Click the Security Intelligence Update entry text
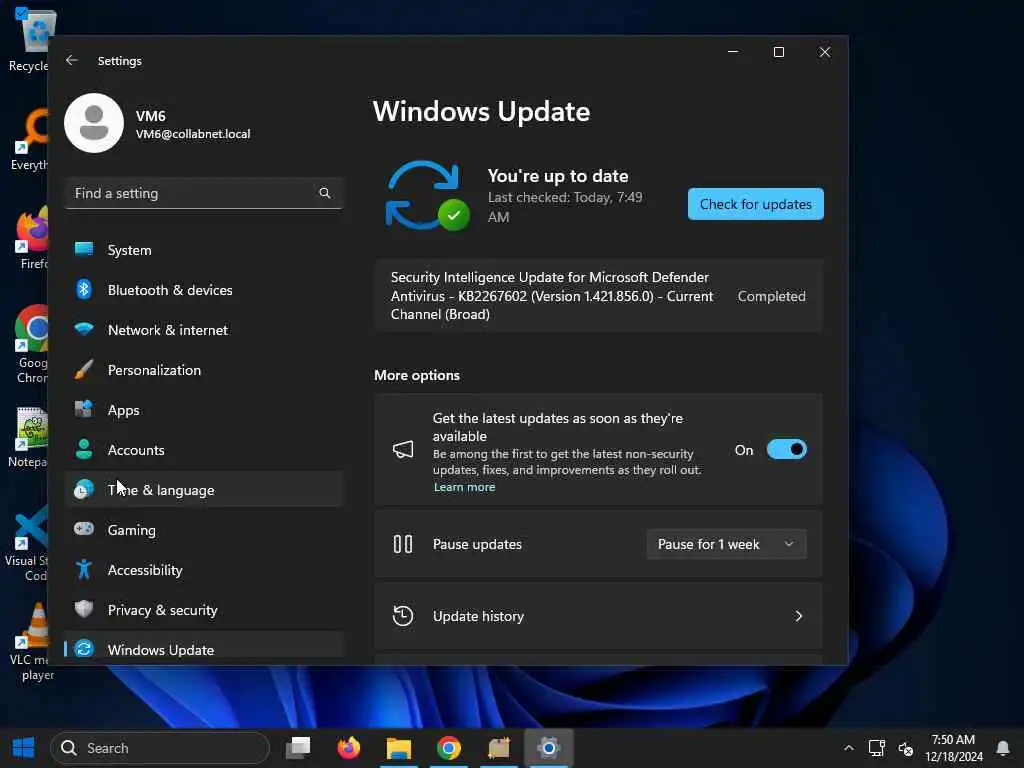 [552, 296]
